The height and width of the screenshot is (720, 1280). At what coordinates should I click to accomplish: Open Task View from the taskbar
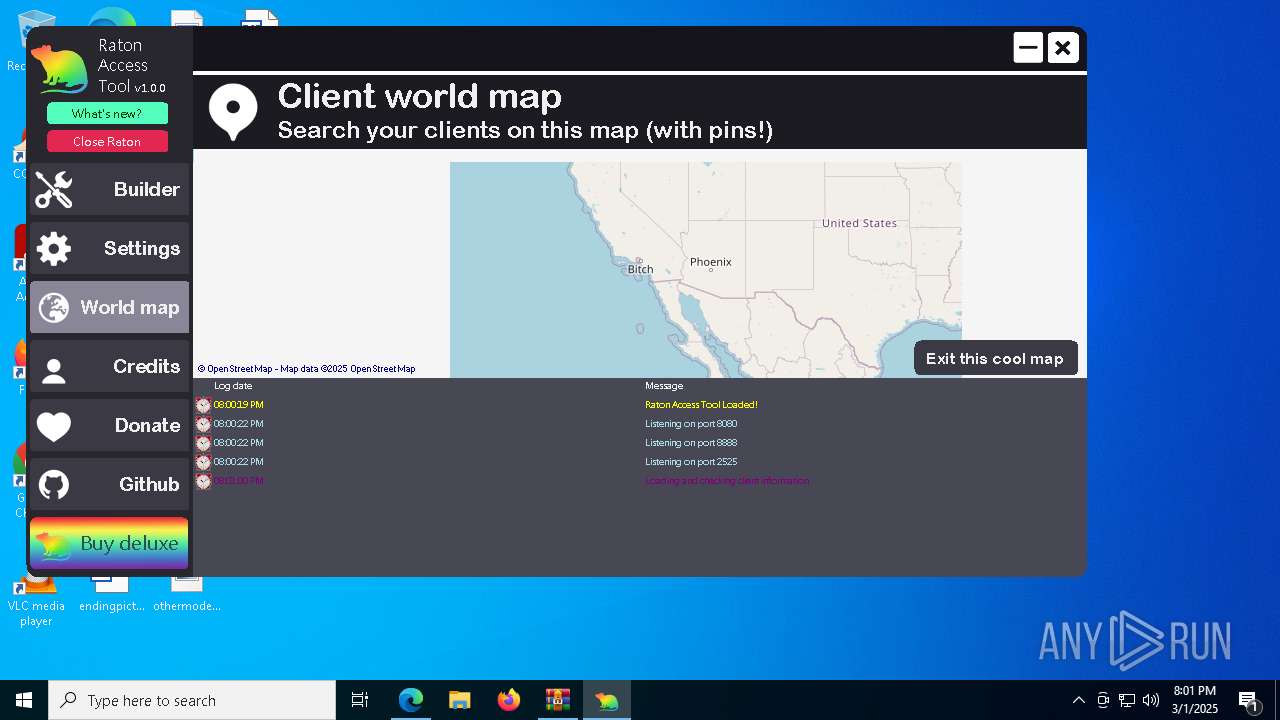[x=360, y=700]
